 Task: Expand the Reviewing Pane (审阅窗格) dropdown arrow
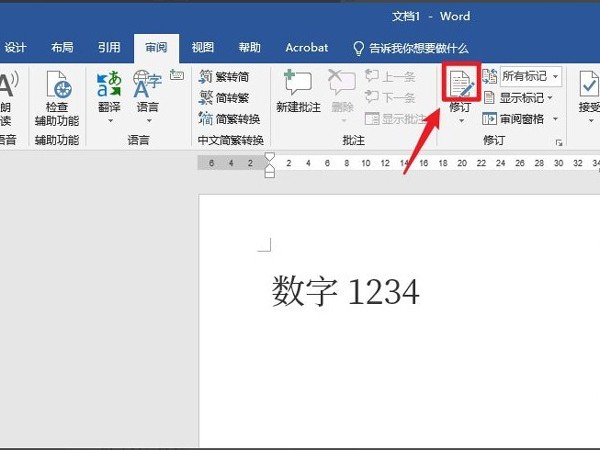[x=555, y=119]
